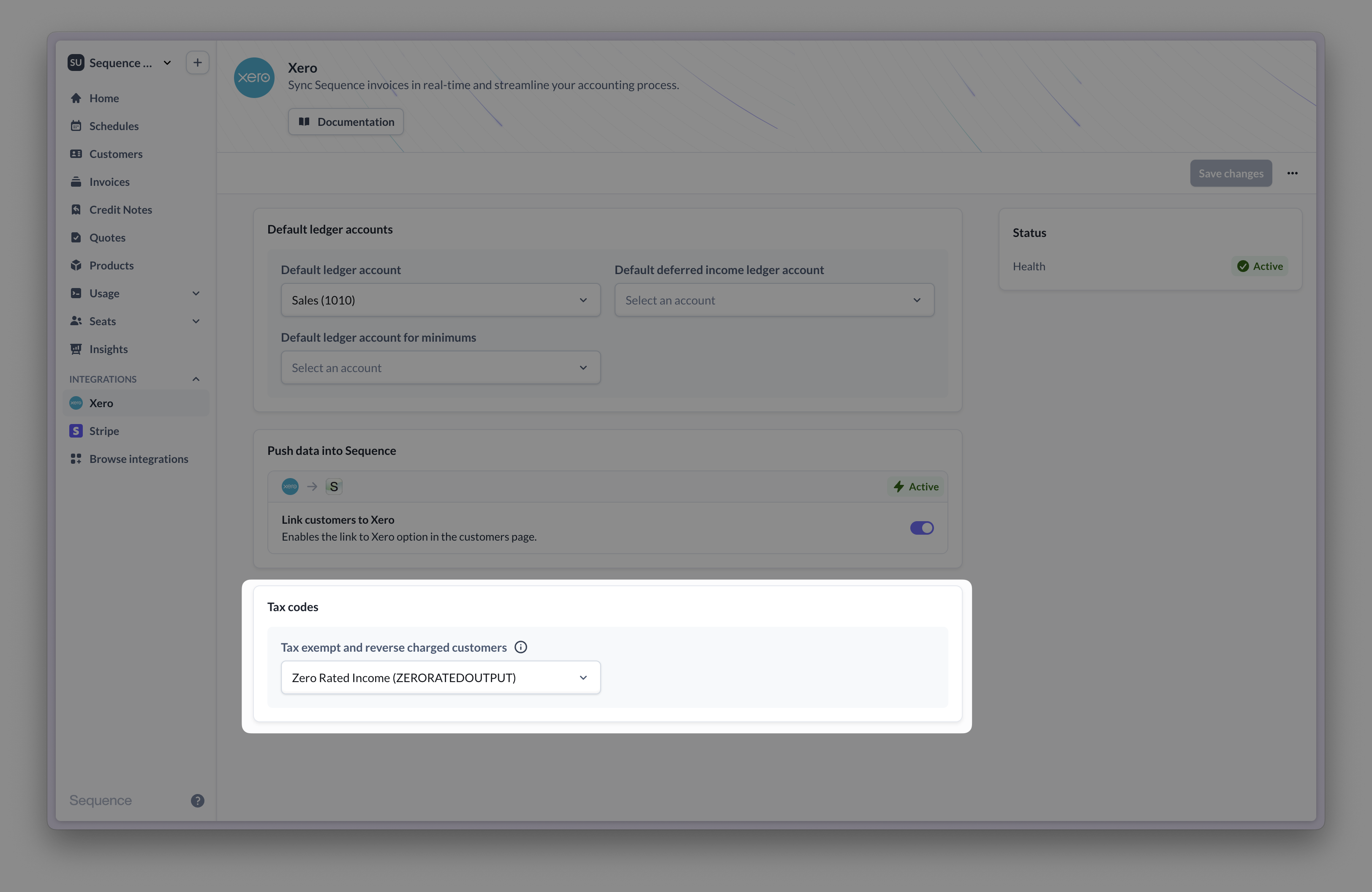Open the workspace switcher chevron
The height and width of the screenshot is (892, 1372).
pyautogui.click(x=167, y=63)
